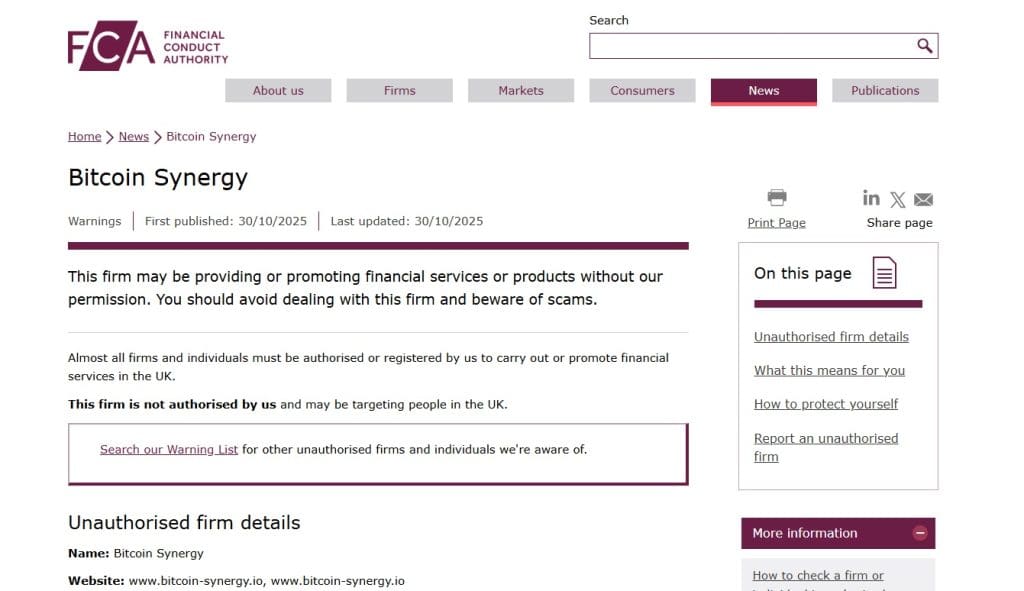Image resolution: width=1024 pixels, height=591 pixels.
Task: Share page on LinkedIn
Action: pos(871,198)
